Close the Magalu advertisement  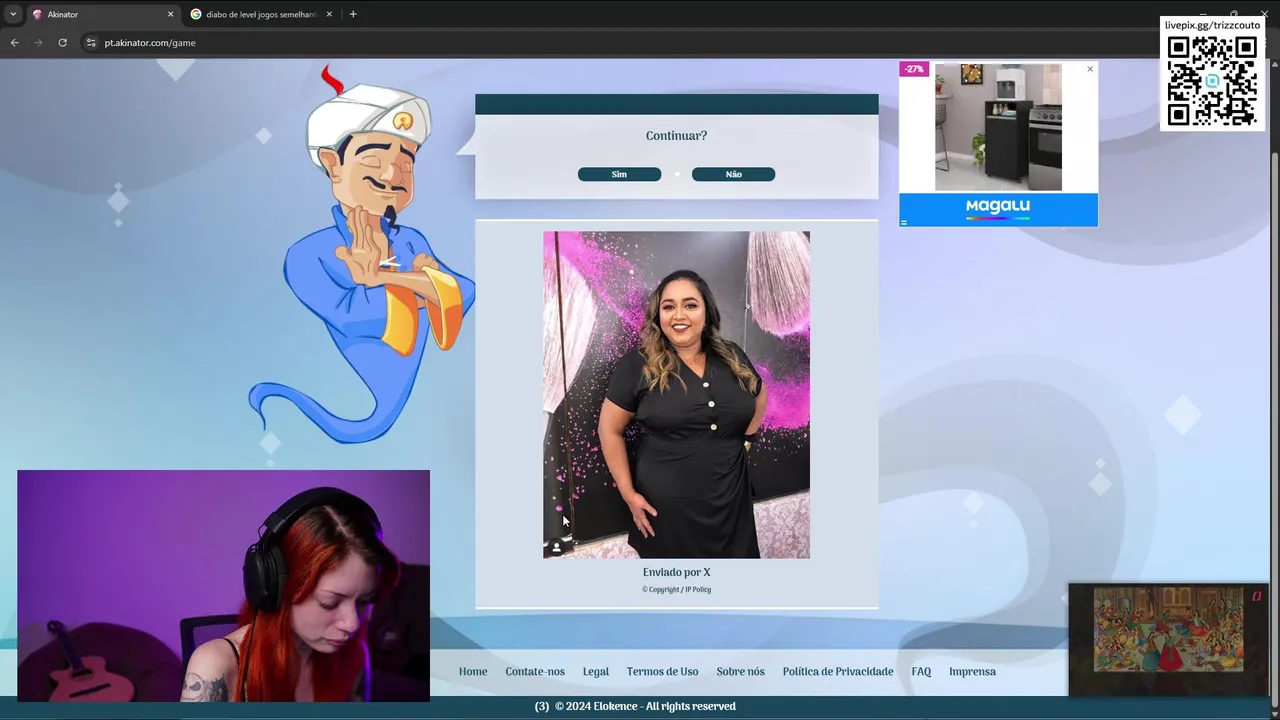click(x=1090, y=69)
